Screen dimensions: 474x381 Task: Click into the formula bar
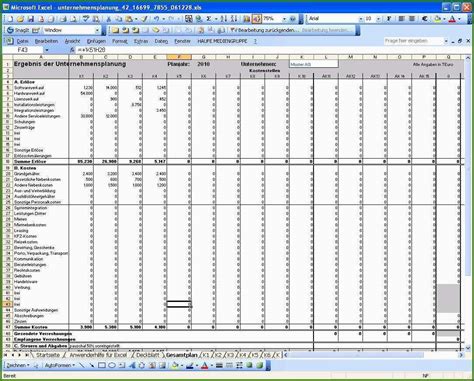[x=272, y=50]
